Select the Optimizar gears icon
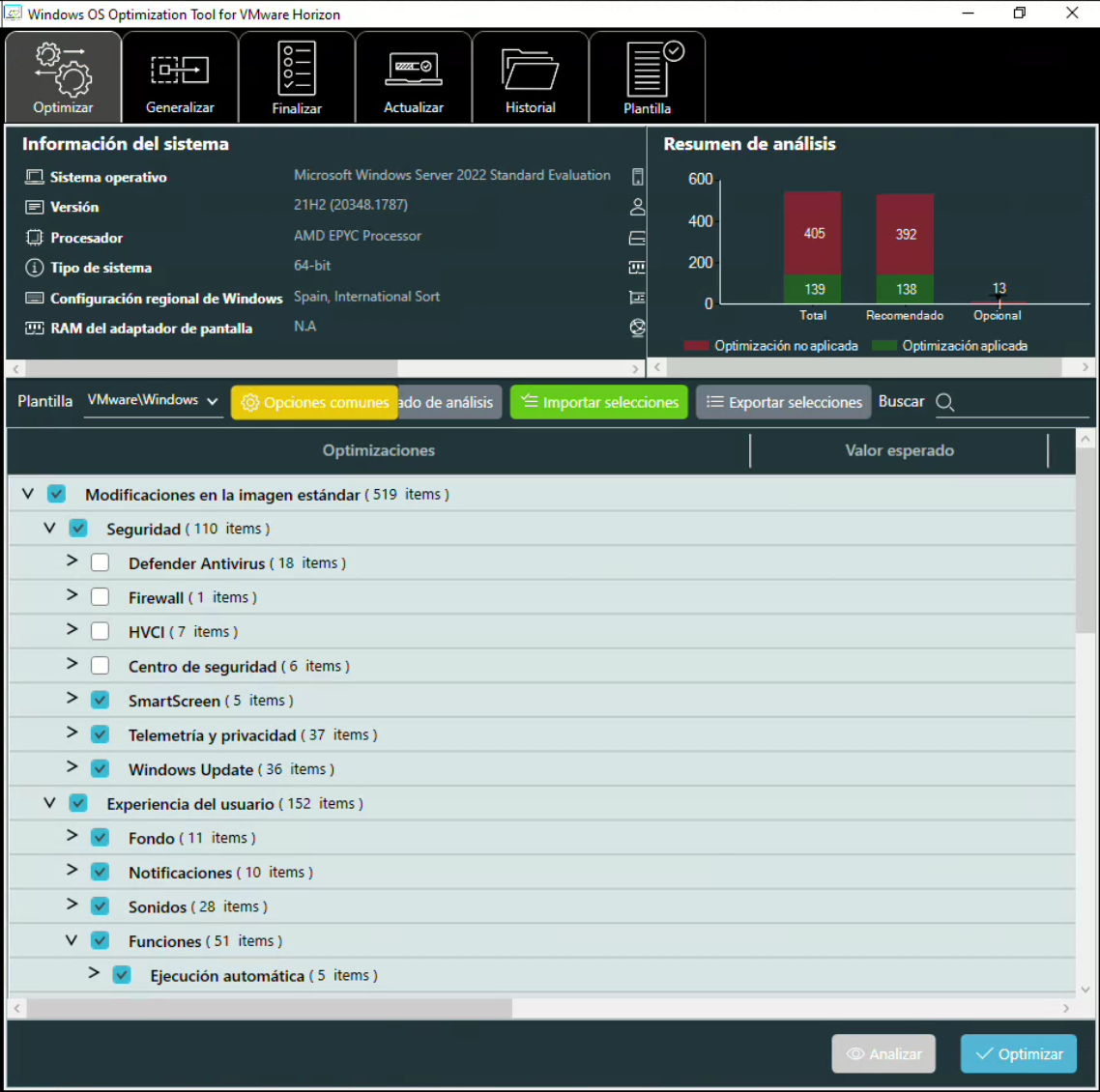Screen dimensions: 1100x1092 tap(63, 69)
